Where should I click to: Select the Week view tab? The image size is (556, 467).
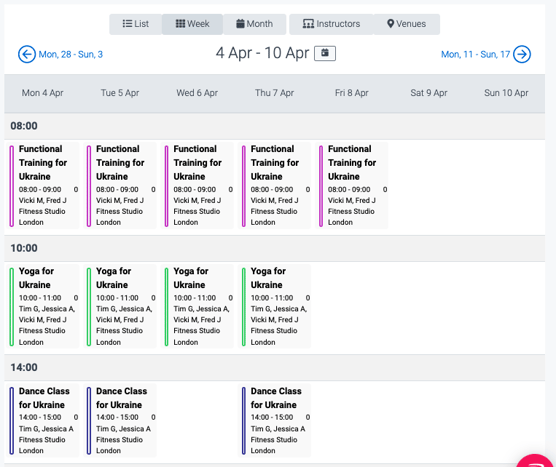(193, 24)
